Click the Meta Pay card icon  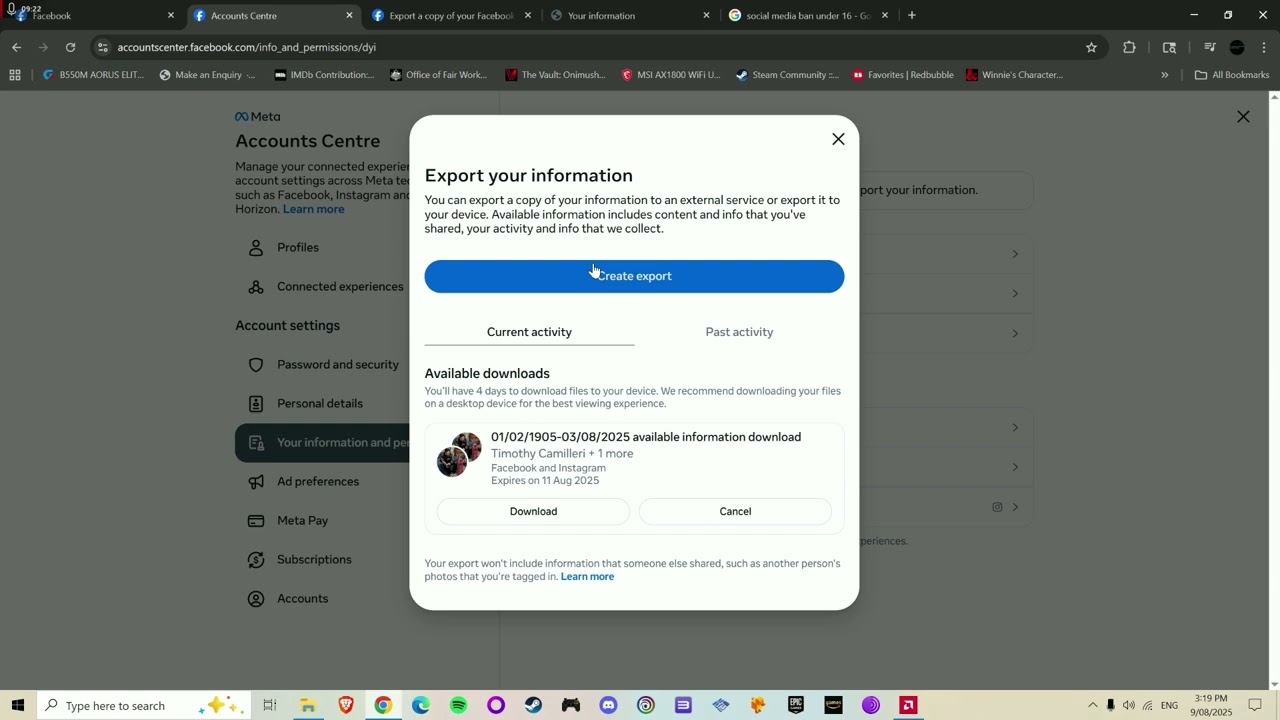coord(256,520)
